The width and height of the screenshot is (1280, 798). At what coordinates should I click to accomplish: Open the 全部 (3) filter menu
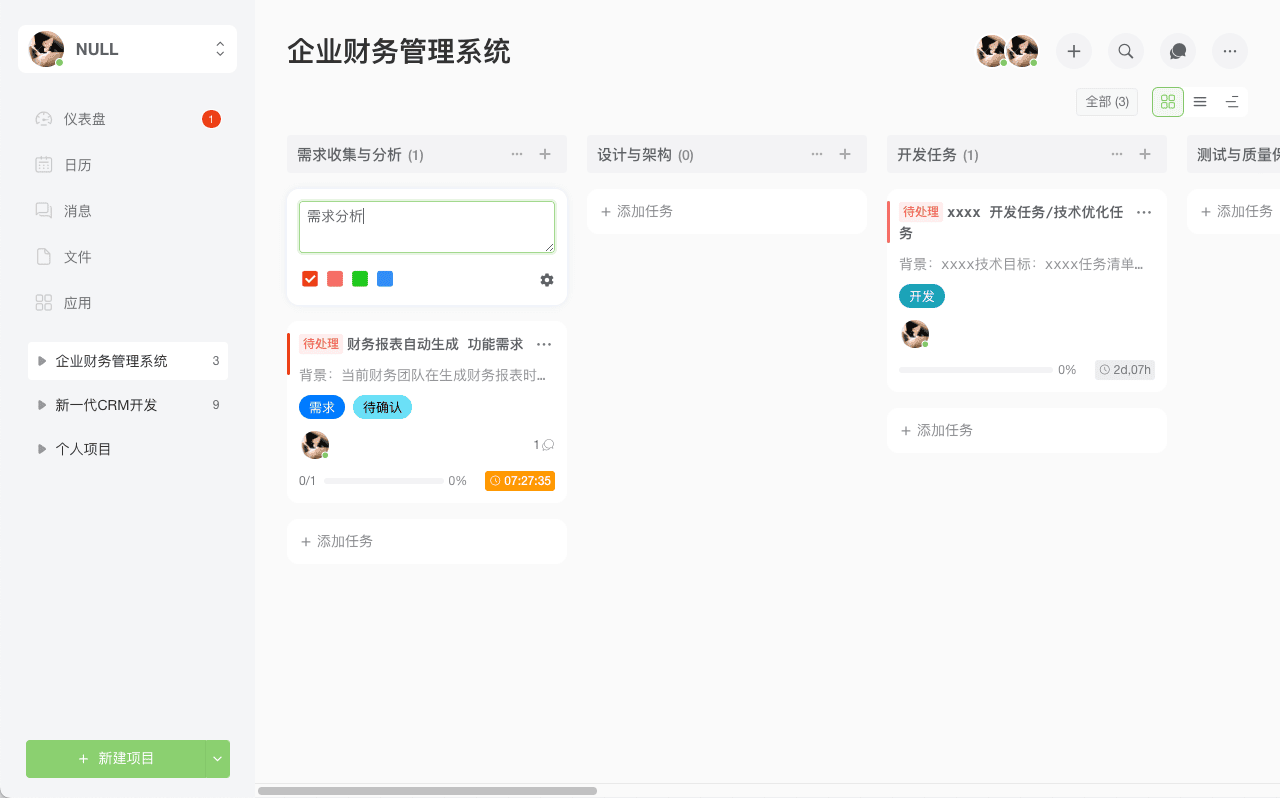[1106, 101]
